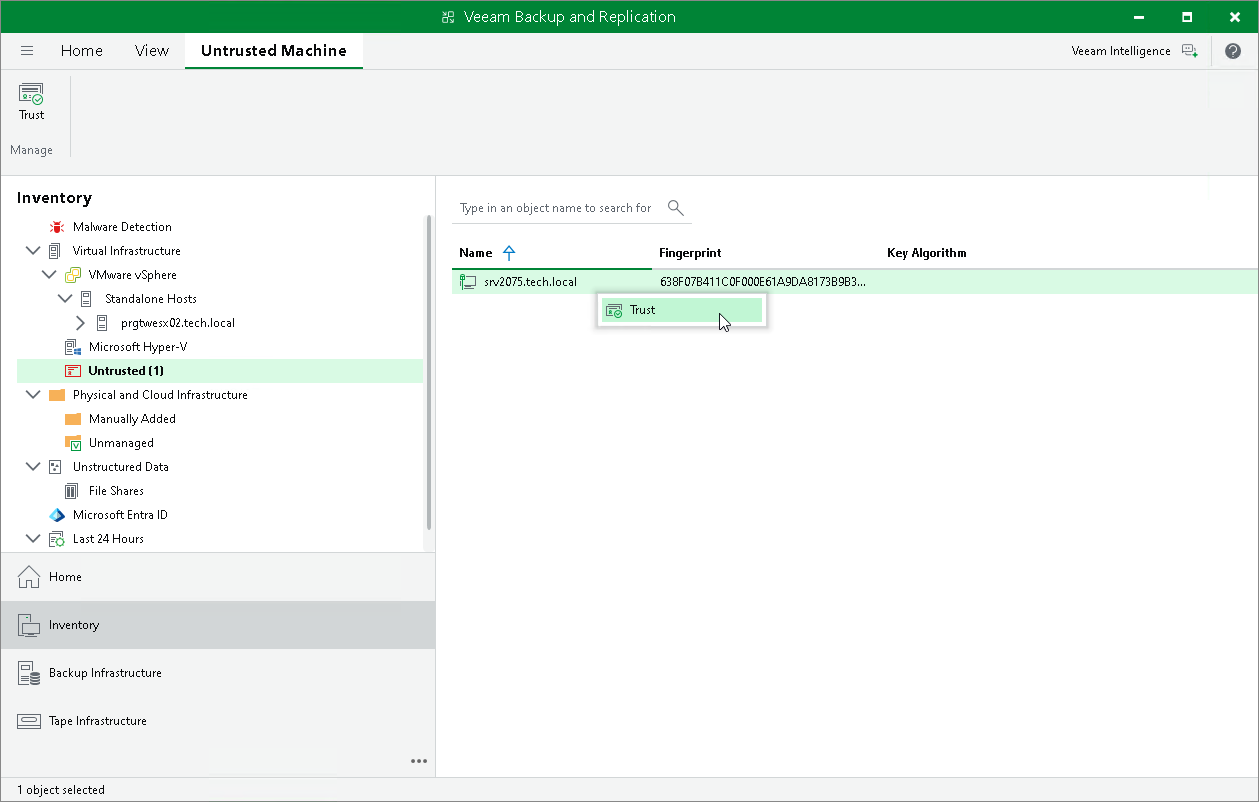
Task: Open Backup Infrastructure view
Action: (218, 673)
